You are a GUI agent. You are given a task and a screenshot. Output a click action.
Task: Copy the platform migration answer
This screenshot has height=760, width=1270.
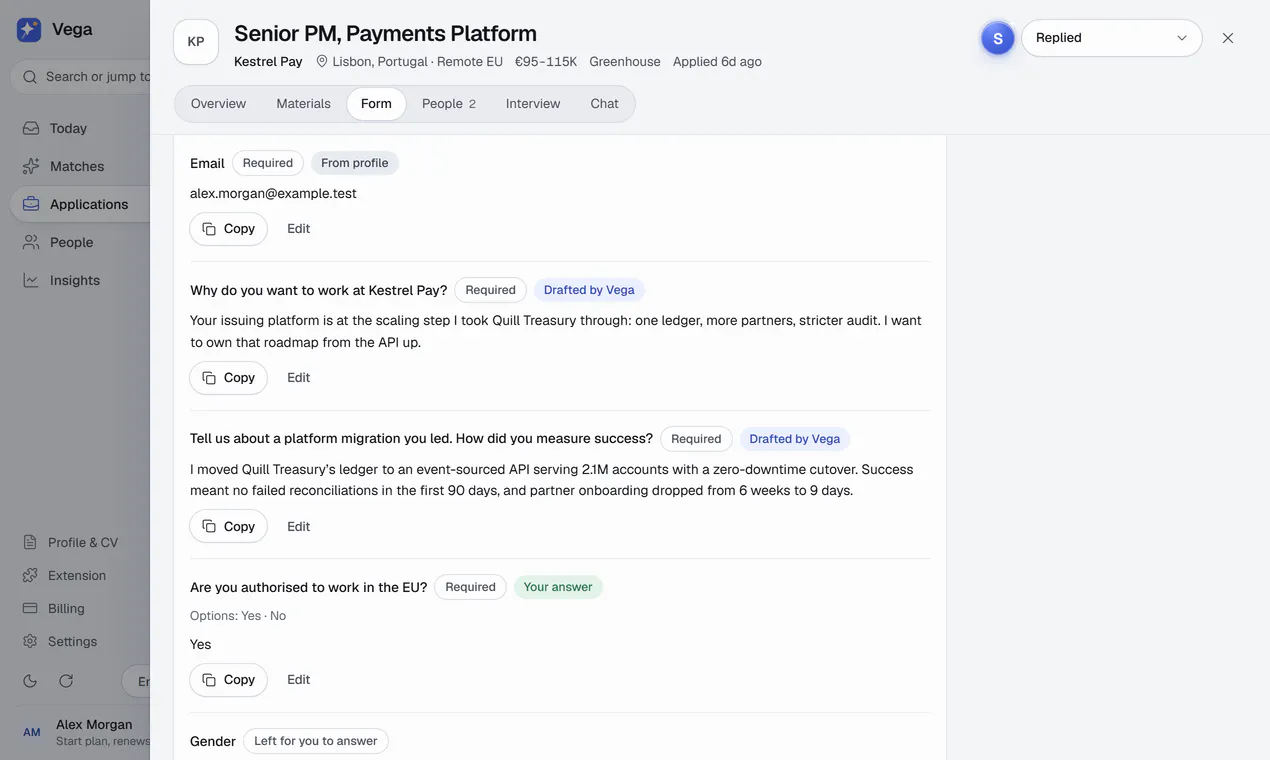click(228, 527)
